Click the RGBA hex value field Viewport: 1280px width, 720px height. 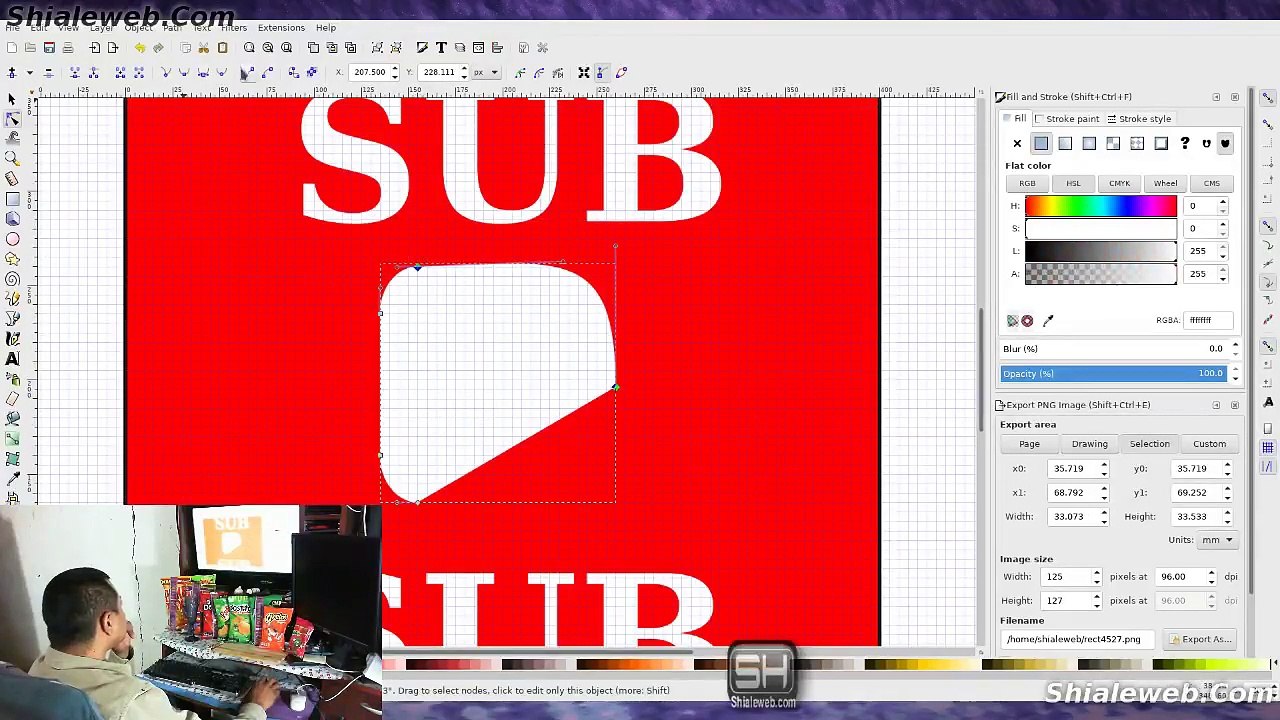1209,320
